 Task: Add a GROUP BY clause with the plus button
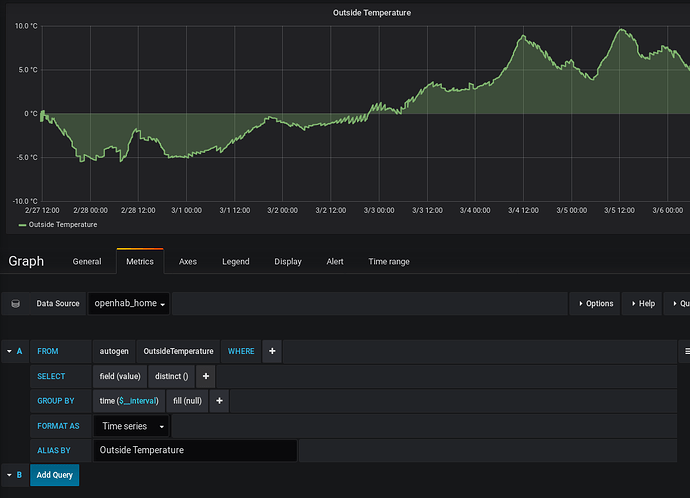tap(220, 401)
